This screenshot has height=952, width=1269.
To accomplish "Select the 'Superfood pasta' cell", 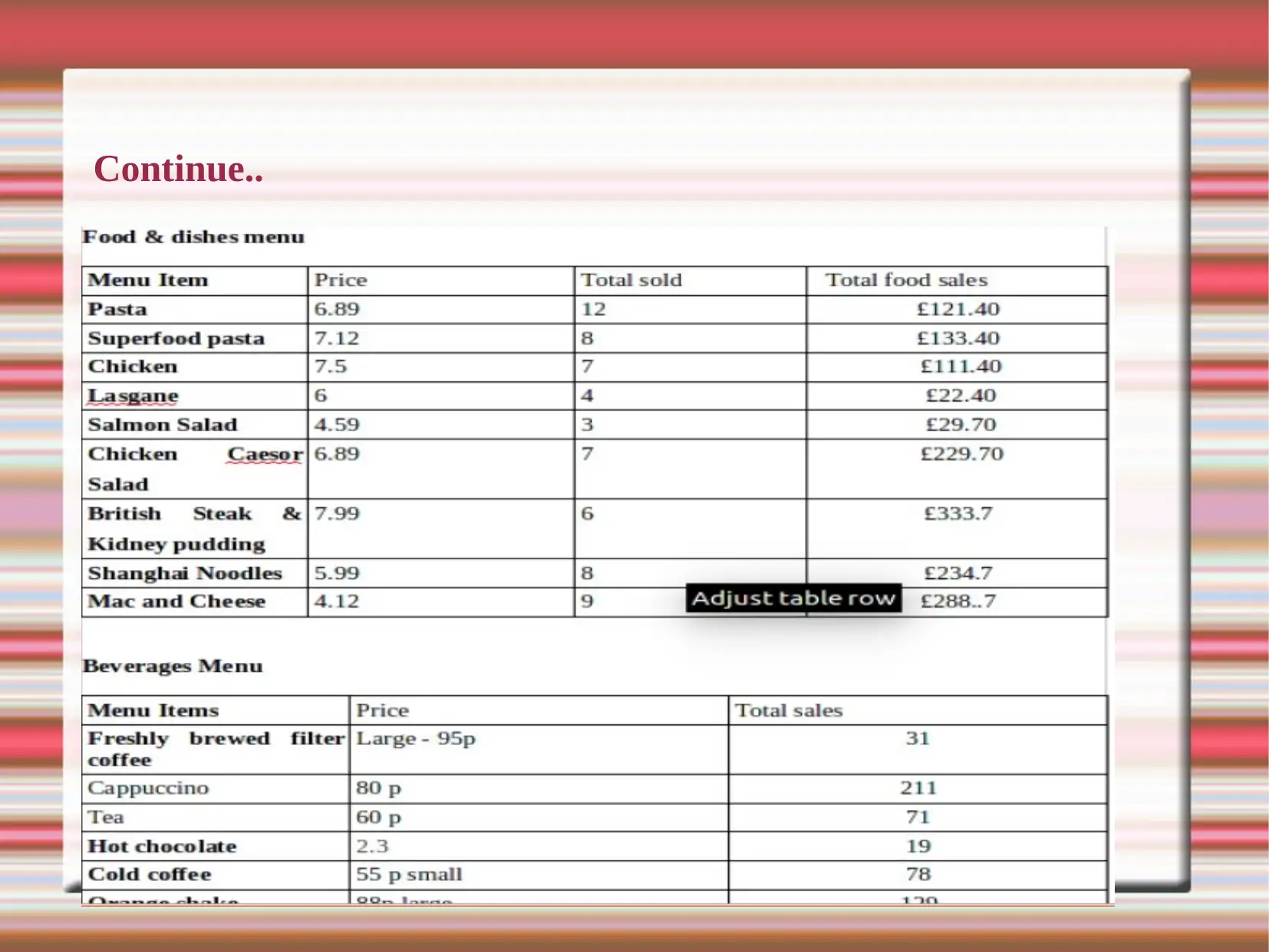I will pyautogui.click(x=195, y=338).
